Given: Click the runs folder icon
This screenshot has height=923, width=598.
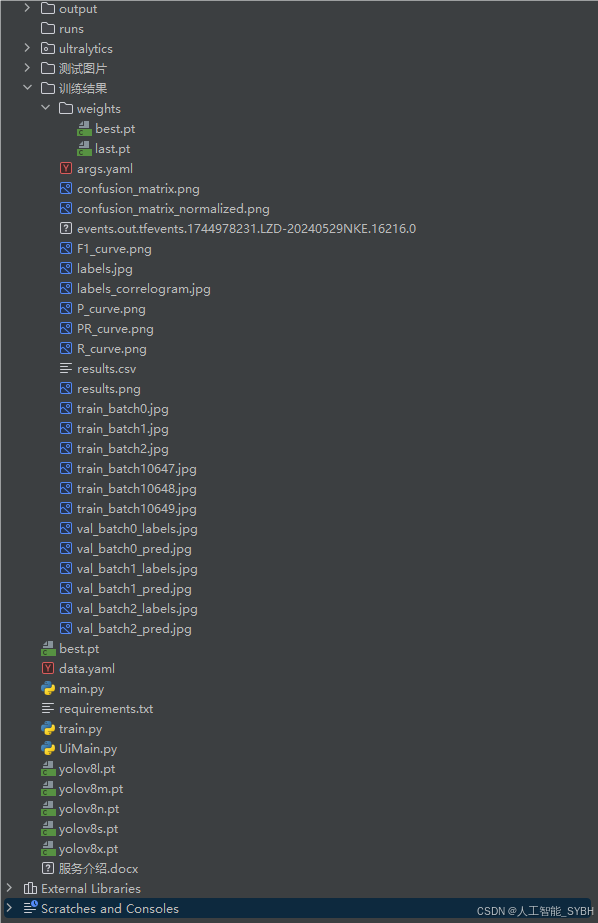Looking at the screenshot, I should tap(48, 28).
